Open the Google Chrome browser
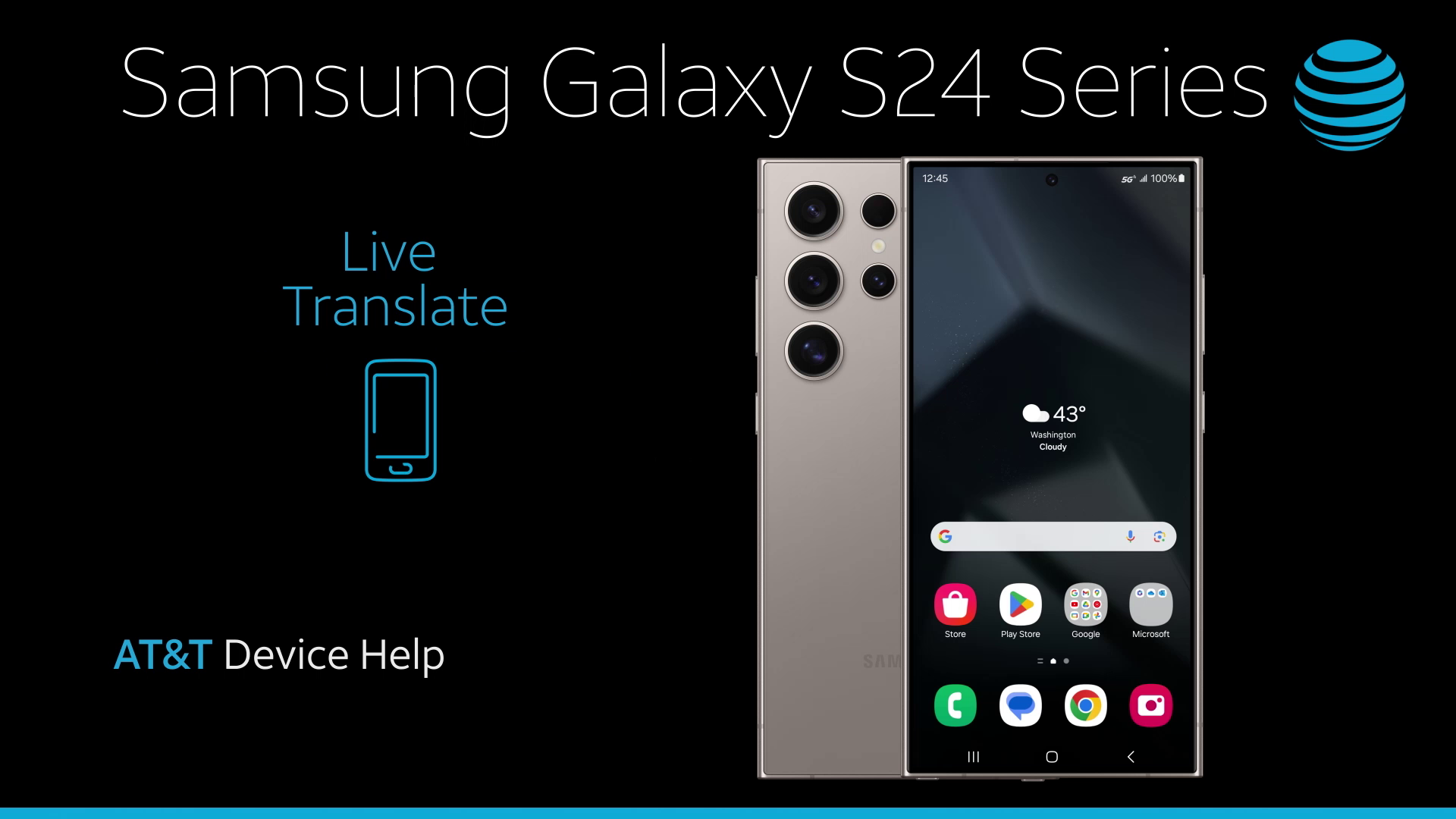This screenshot has height=819, width=1456. coord(1085,704)
